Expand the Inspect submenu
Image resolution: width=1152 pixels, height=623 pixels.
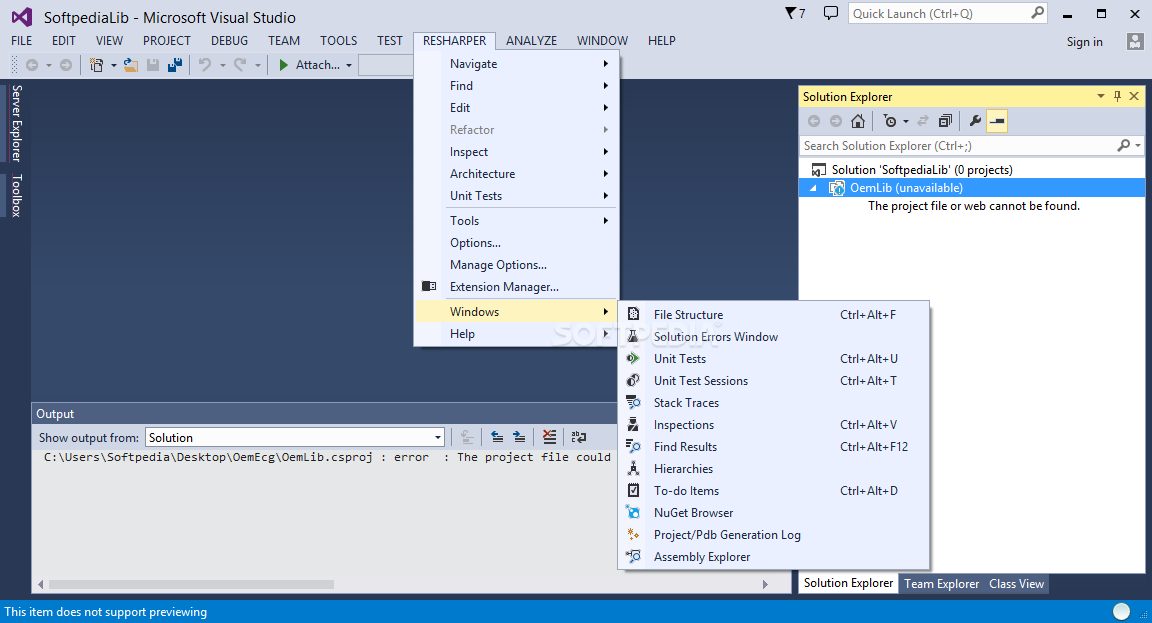[x=516, y=152]
